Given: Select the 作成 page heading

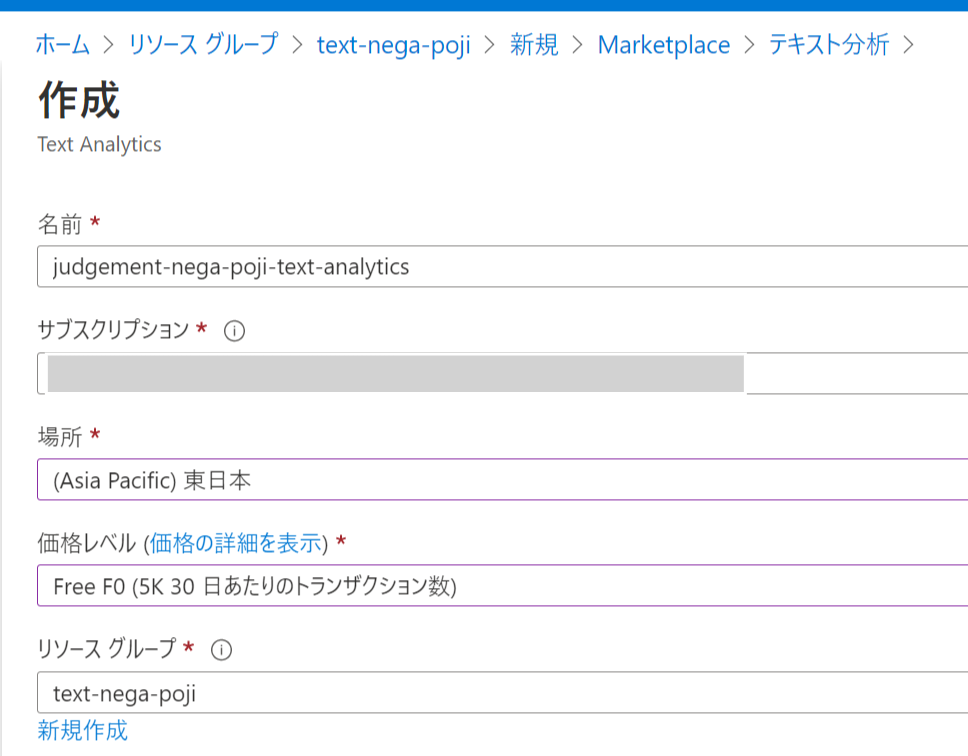Looking at the screenshot, I should [x=79, y=100].
